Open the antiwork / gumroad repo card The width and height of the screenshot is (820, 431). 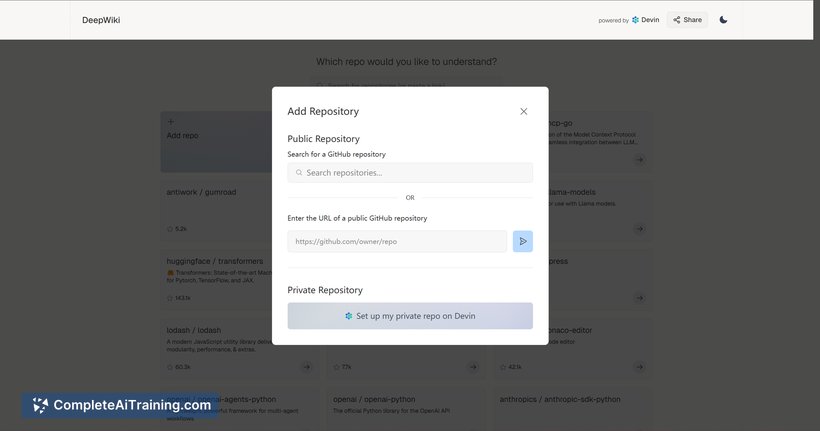[x=217, y=211]
